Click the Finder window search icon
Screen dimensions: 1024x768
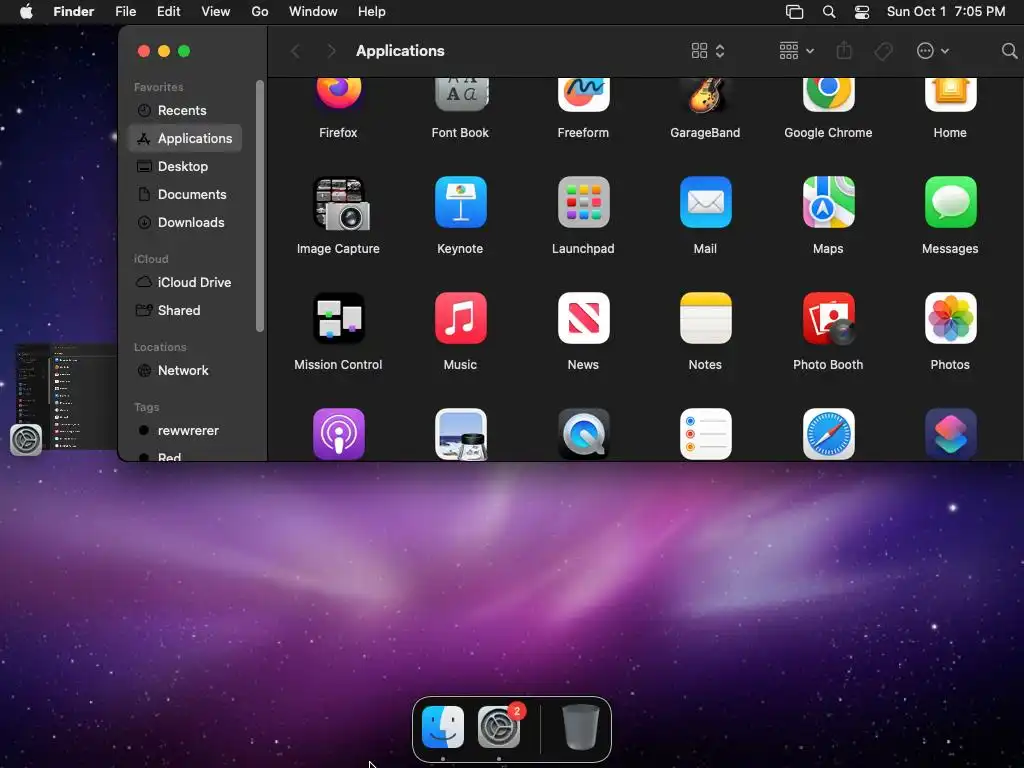click(1009, 51)
